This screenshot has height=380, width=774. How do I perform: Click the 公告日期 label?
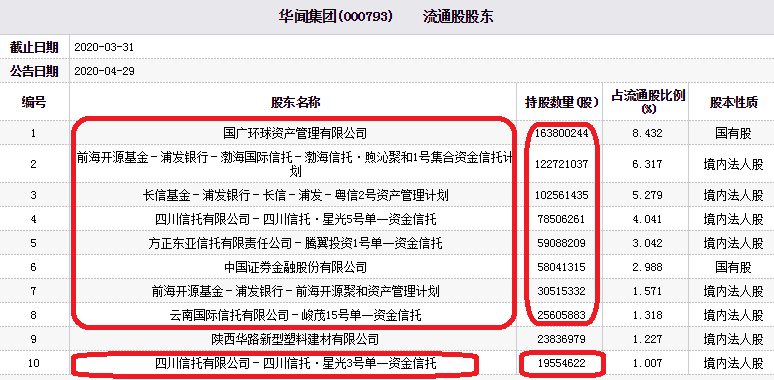pos(34,72)
